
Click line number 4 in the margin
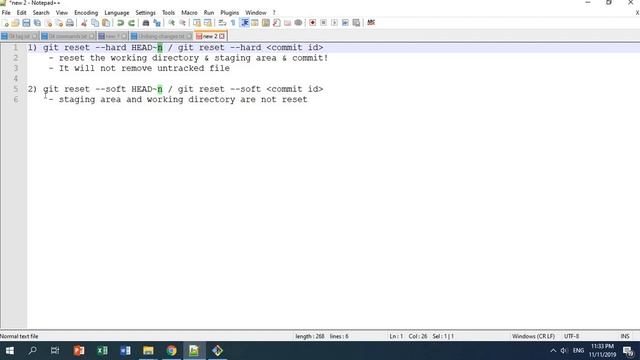(16, 78)
